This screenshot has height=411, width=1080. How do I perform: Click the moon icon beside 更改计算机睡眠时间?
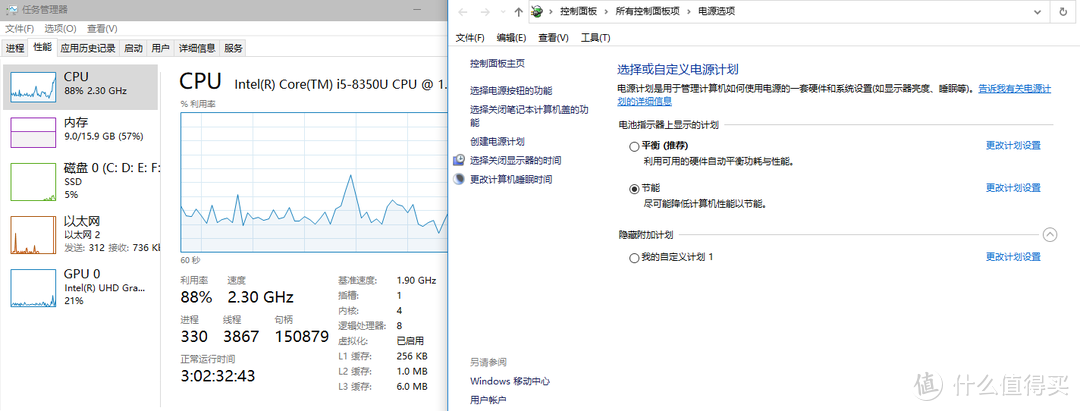point(459,179)
